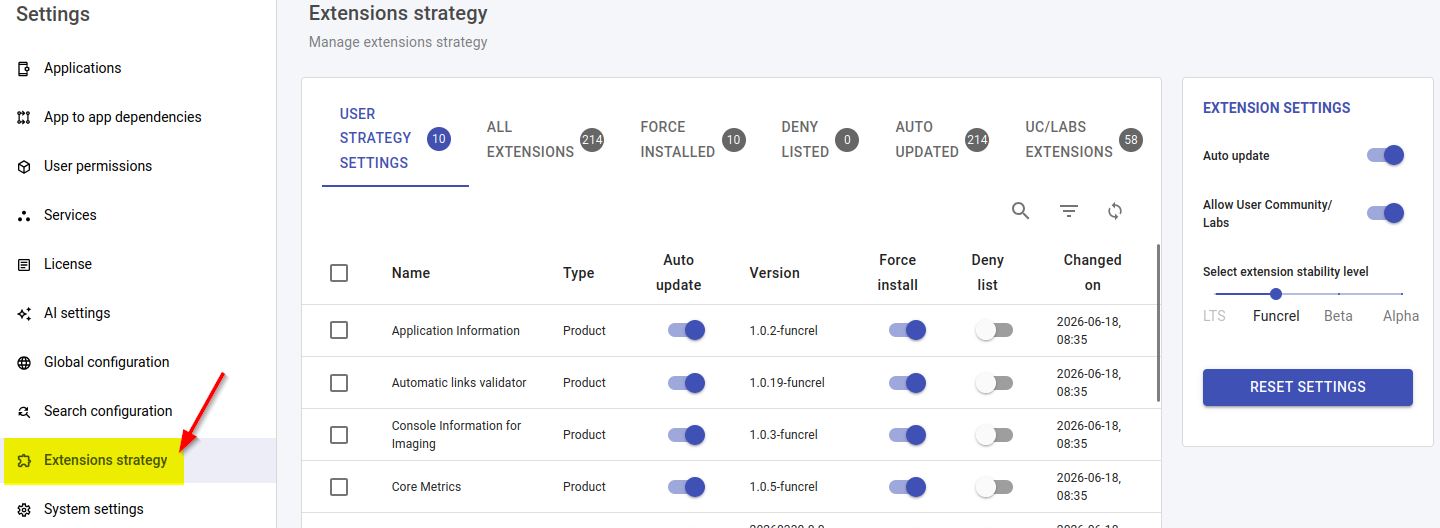Toggle Auto update for Console Information for Imaging
The image size is (1440, 528).
(x=687, y=434)
